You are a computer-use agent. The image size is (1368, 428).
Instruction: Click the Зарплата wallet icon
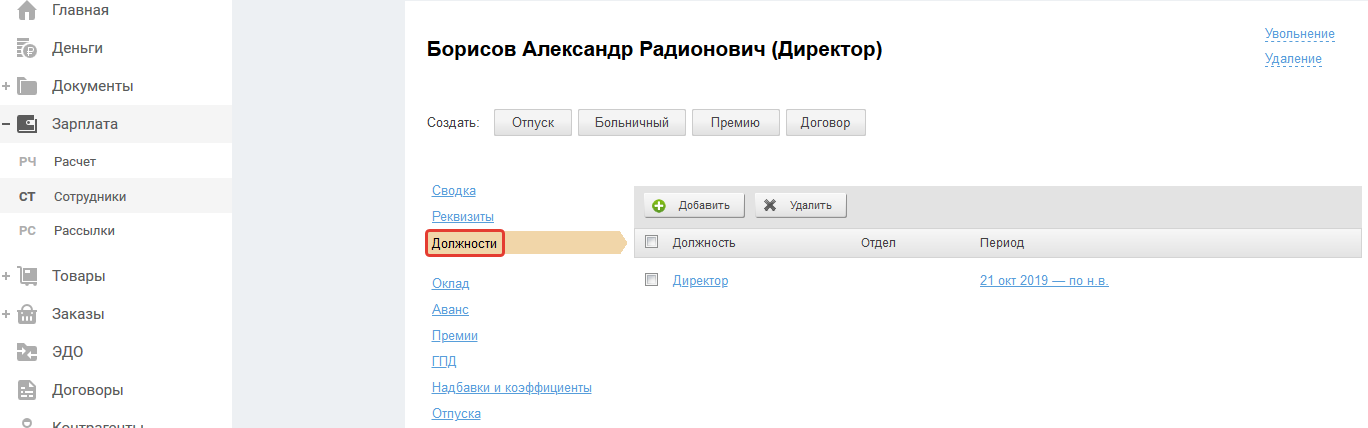[x=27, y=124]
